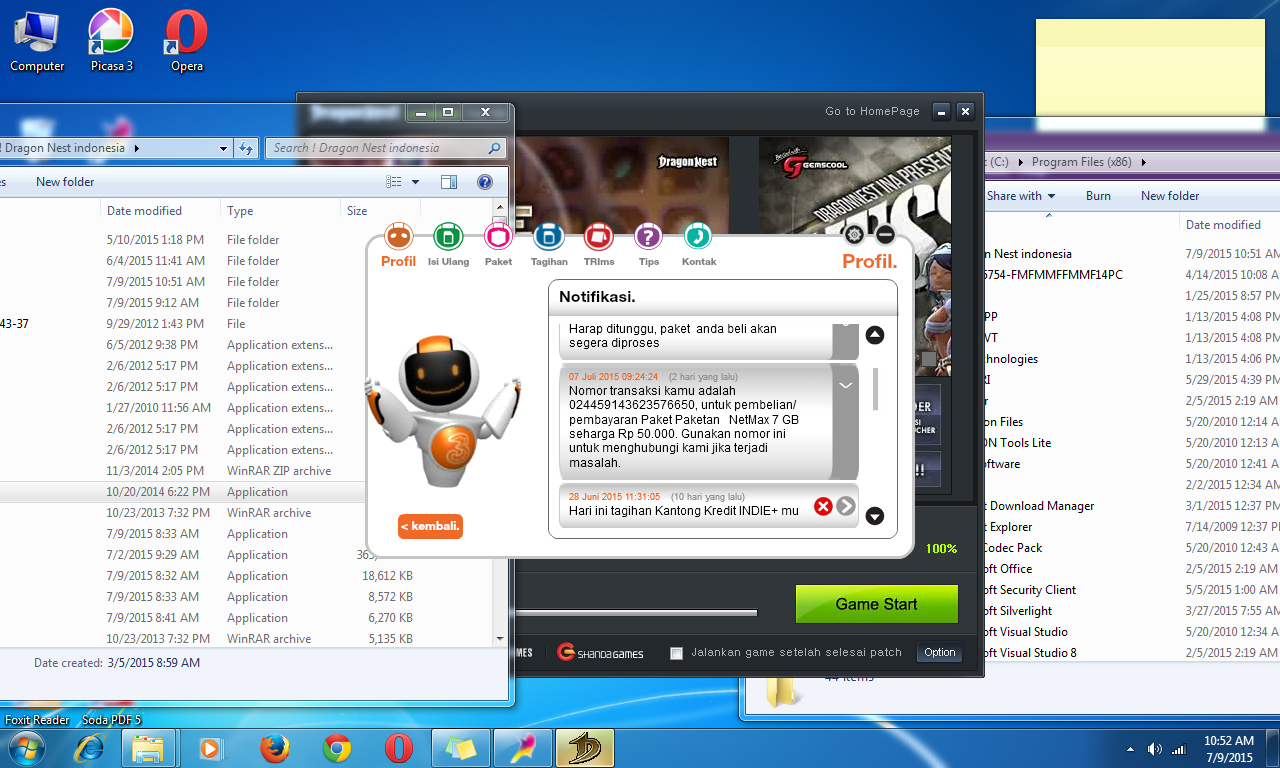Launch the Opera desktop shortcut
This screenshot has width=1280, height=768.
(187, 41)
